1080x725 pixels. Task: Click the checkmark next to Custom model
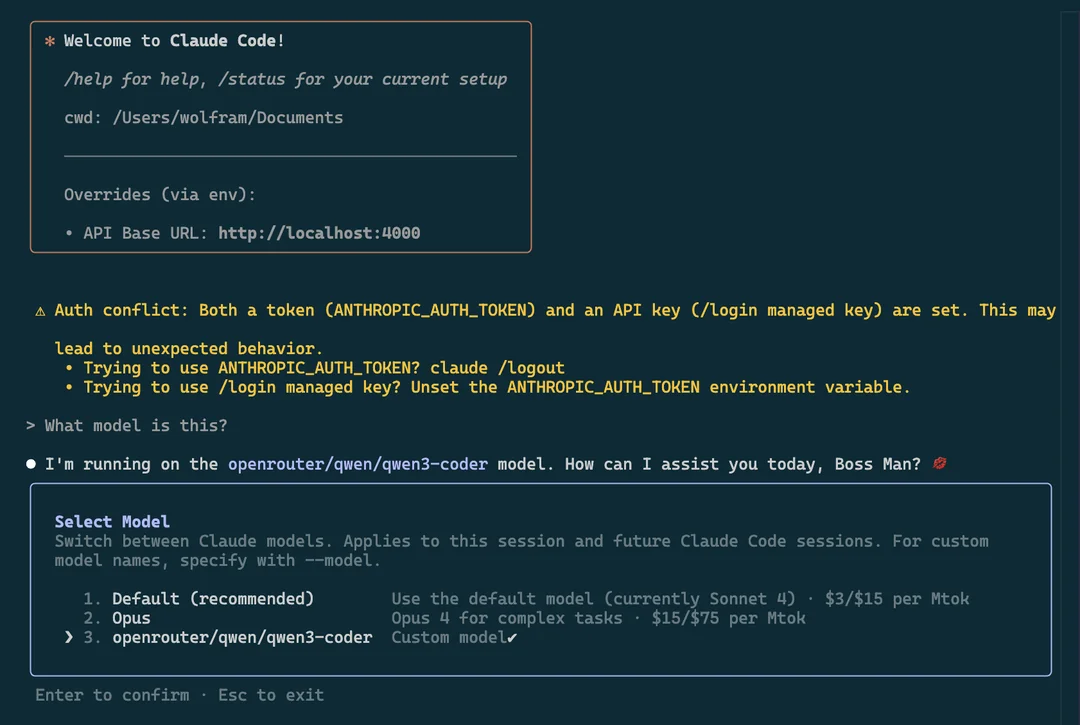(x=512, y=638)
